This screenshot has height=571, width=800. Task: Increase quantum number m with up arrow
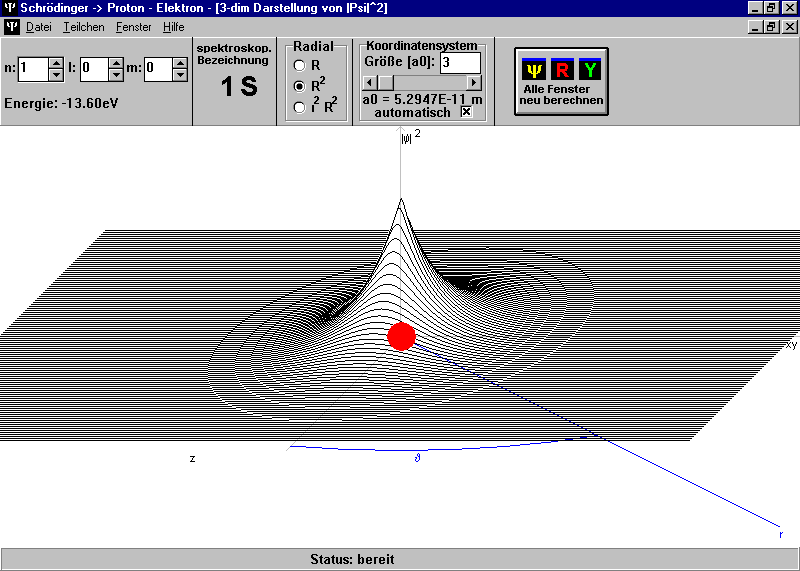point(180,63)
